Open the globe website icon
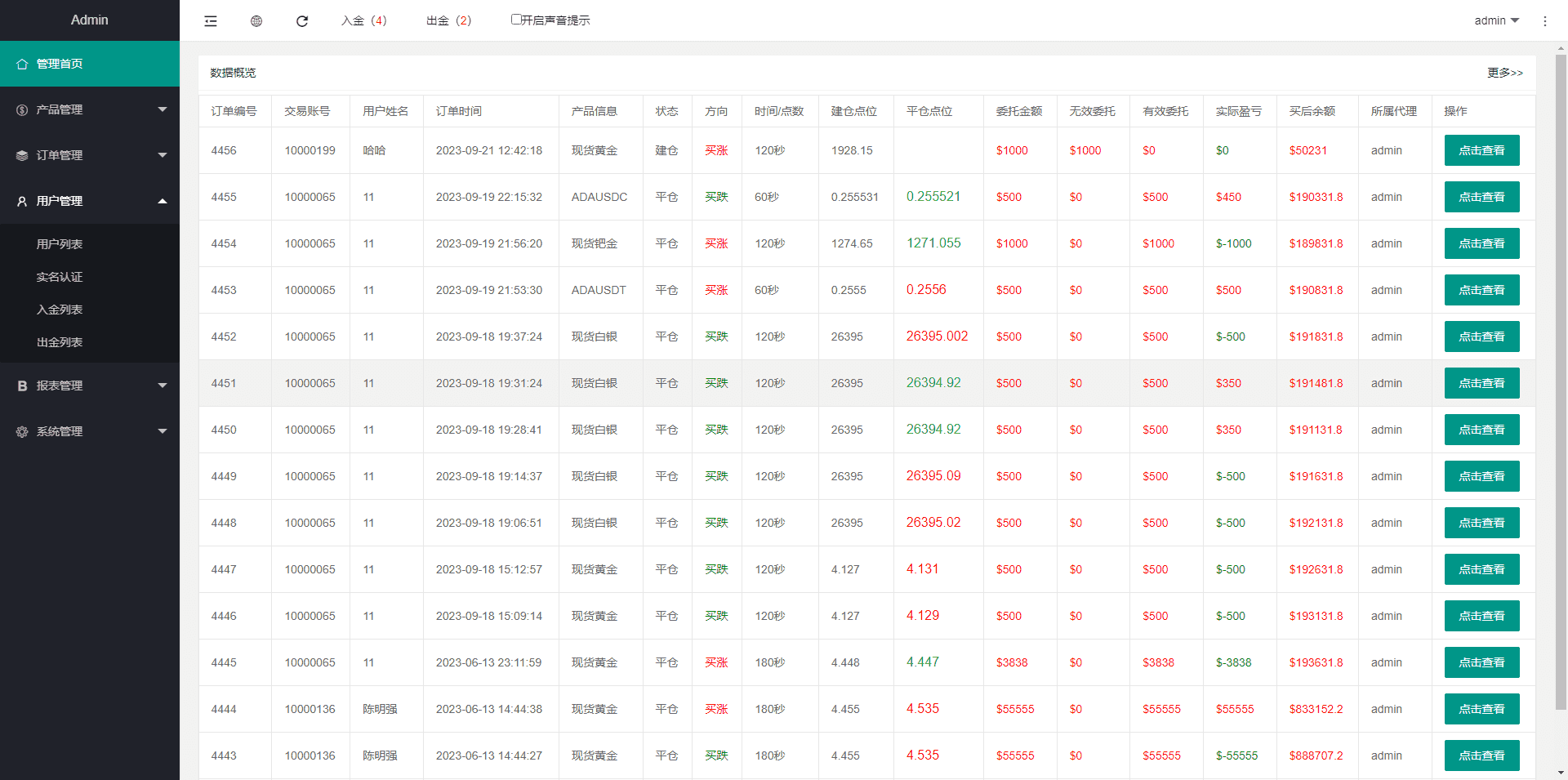This screenshot has height=780, width=1568. [x=256, y=21]
